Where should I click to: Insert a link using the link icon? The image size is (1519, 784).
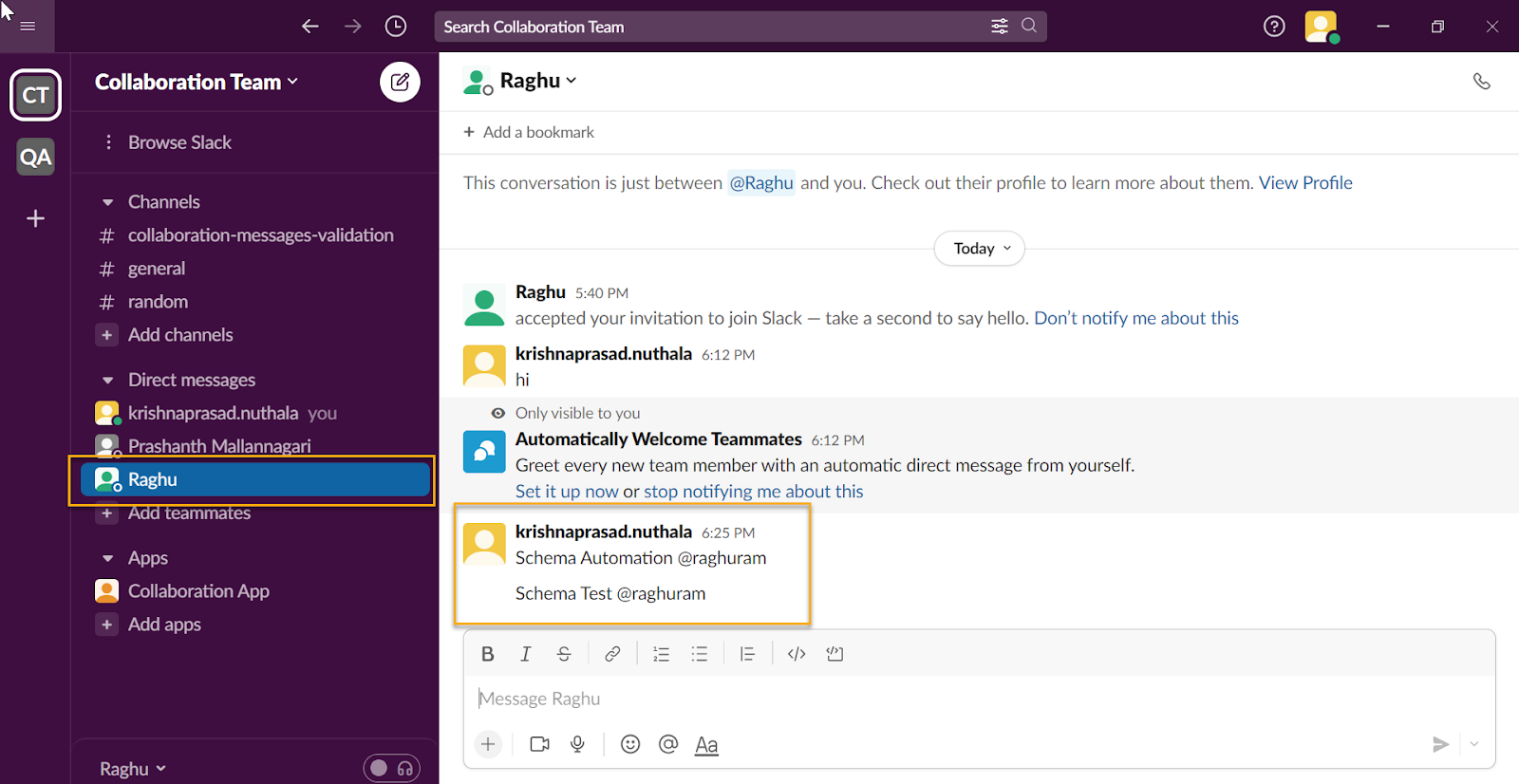[612, 654]
